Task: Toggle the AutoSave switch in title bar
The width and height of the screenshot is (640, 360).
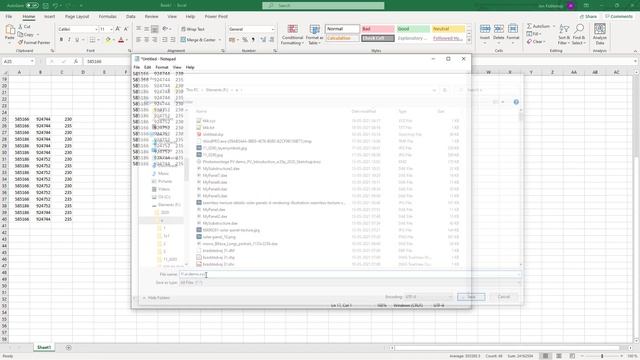Action: (32, 6)
